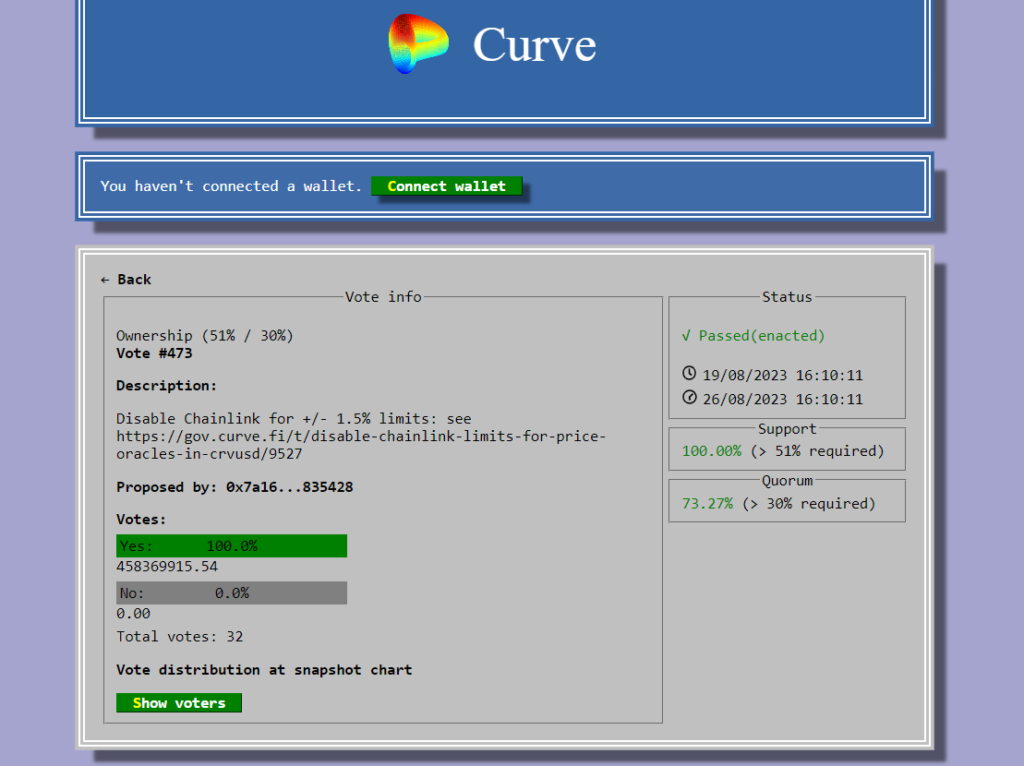Viewport: 1024px width, 766px height.
Task: Click the Back arrow icon
Action: 105,279
